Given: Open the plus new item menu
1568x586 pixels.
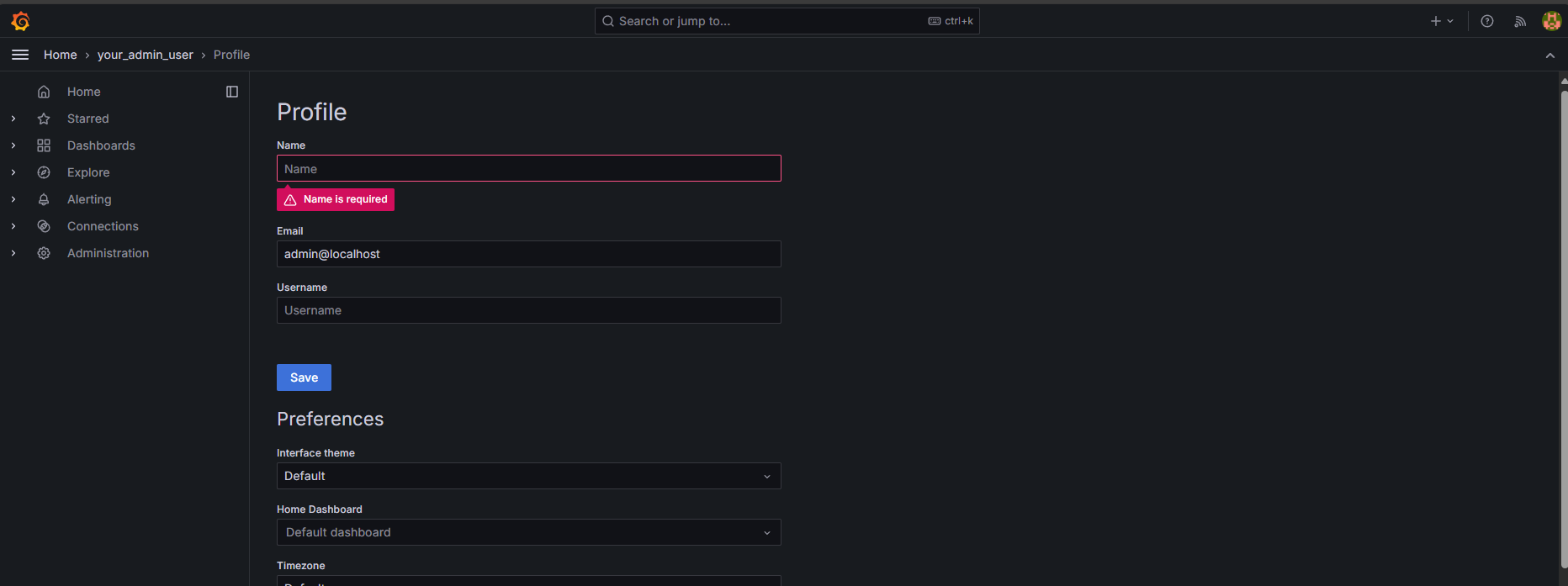Looking at the screenshot, I should 1441,21.
